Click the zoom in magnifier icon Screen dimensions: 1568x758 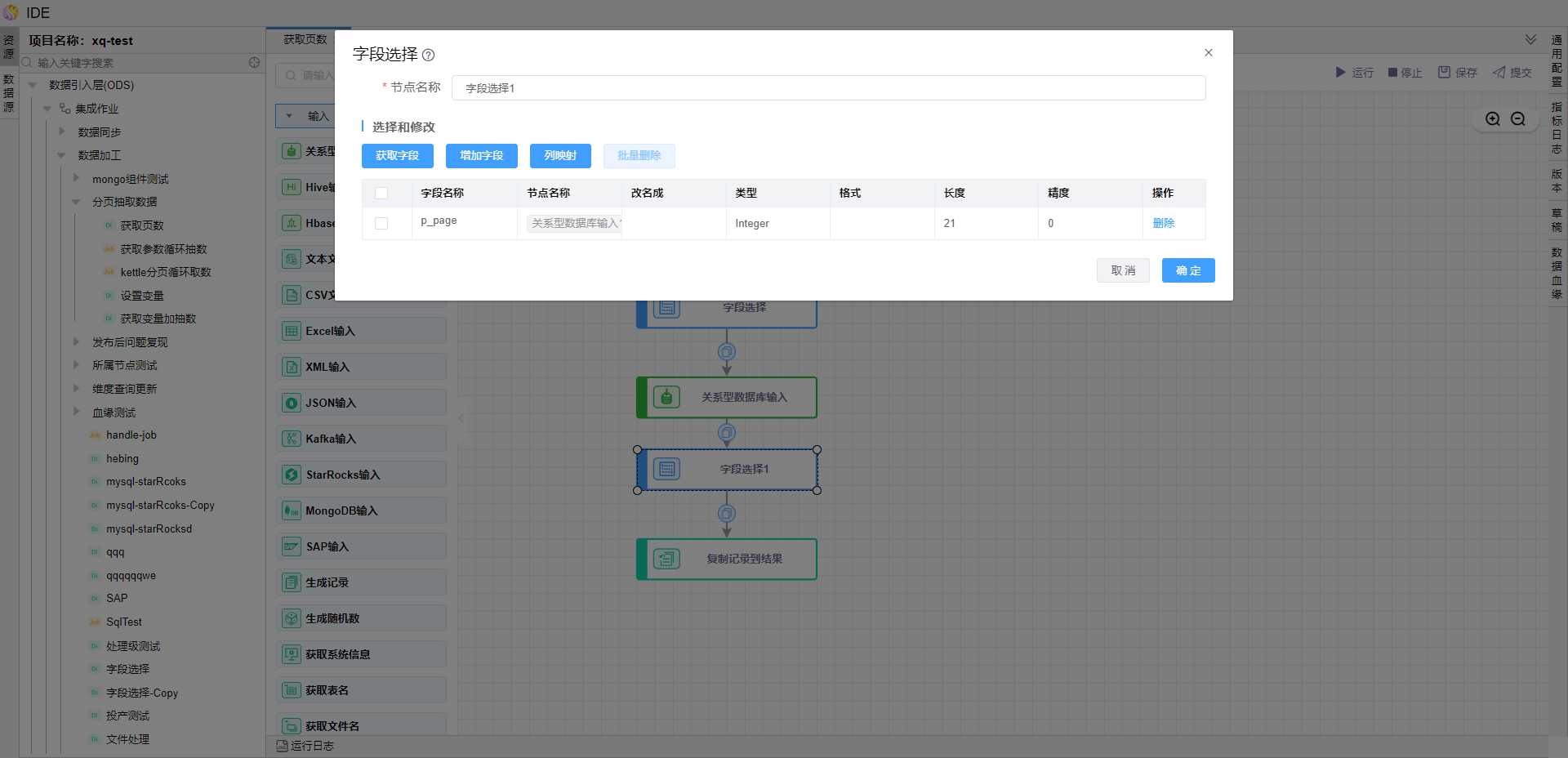point(1492,119)
